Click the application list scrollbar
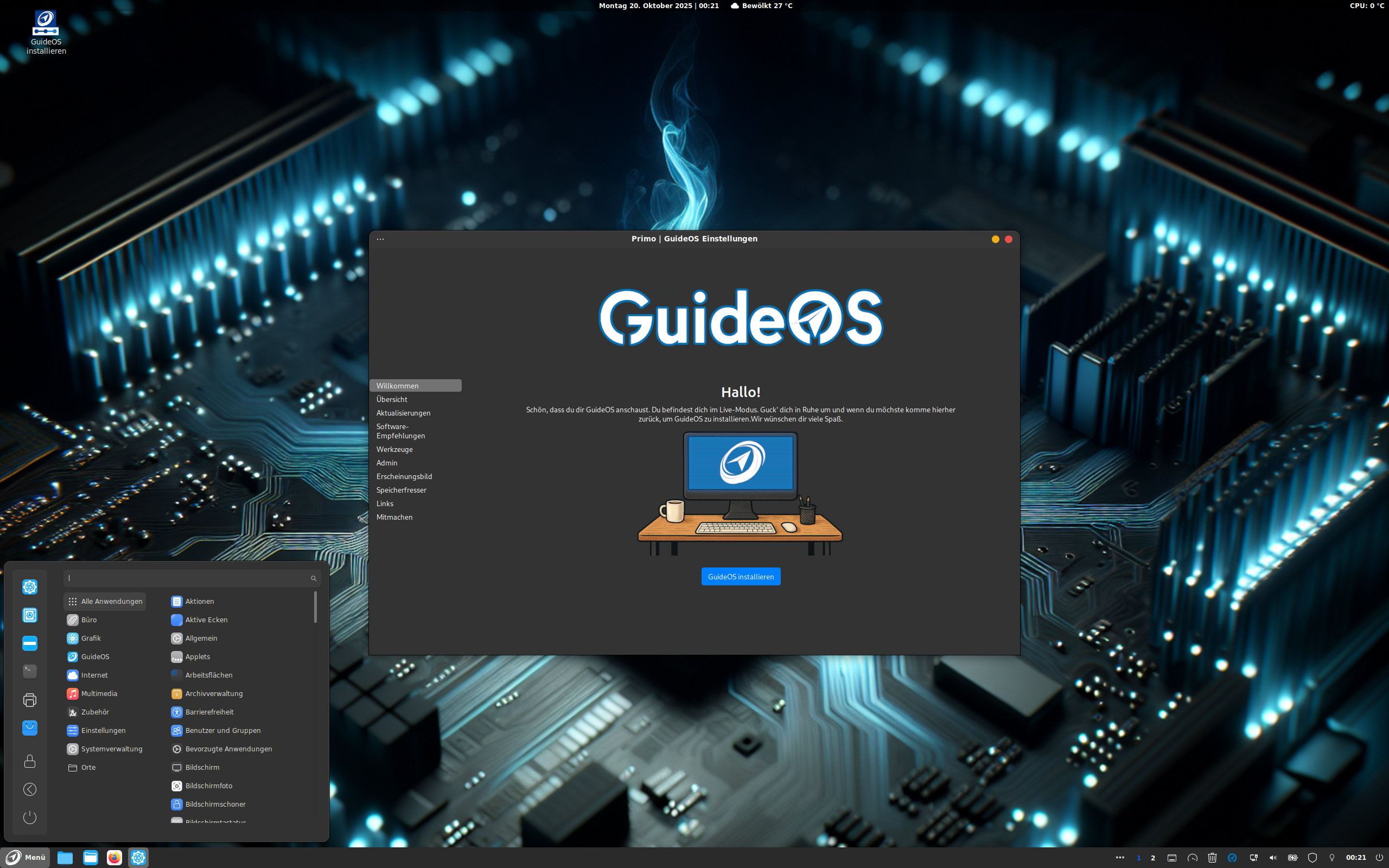Image resolution: width=1389 pixels, height=868 pixels. click(x=315, y=607)
